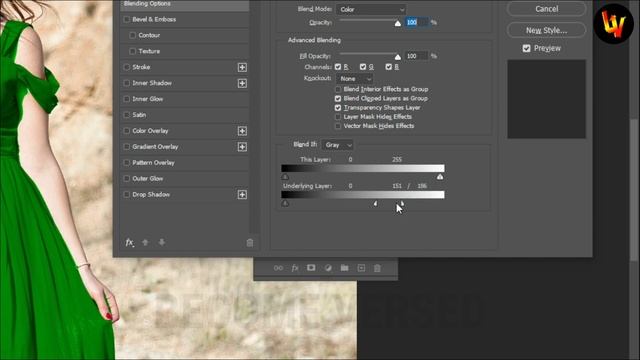Select the Stroke label in styles list
This screenshot has height=360, width=640.
(141, 67)
